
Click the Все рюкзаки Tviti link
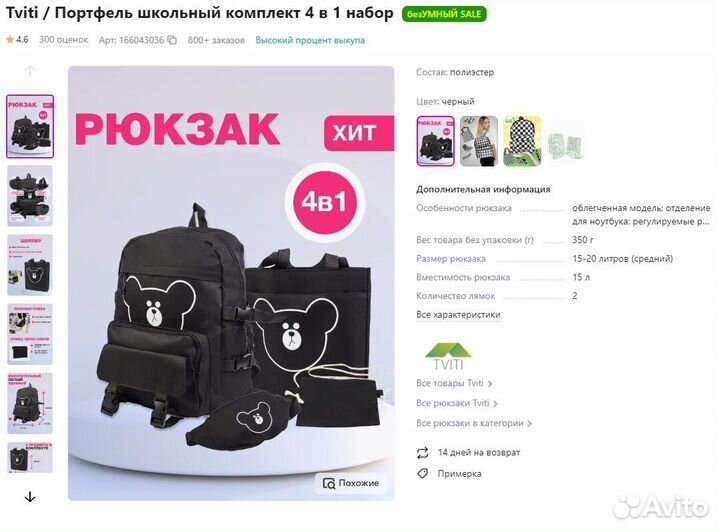(457, 403)
